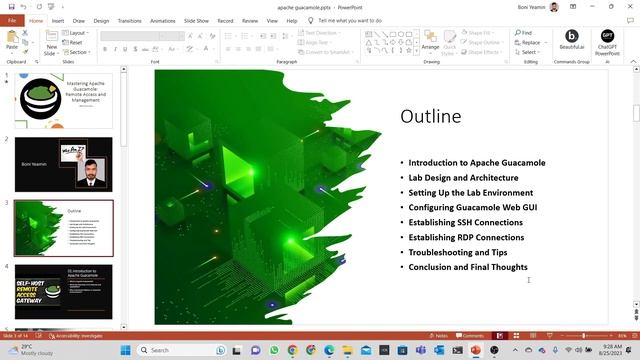
Task: Click the Undo icon in the title bar
Action: tap(24, 7)
